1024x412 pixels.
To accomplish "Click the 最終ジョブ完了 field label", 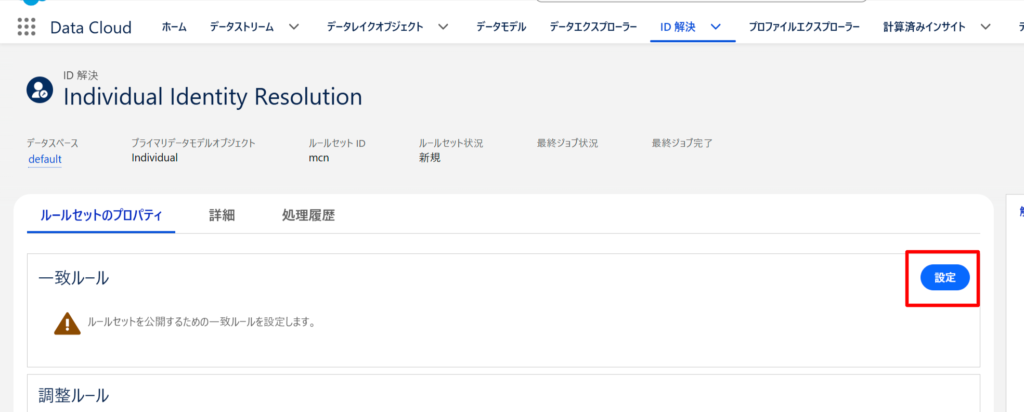I will click(682, 143).
